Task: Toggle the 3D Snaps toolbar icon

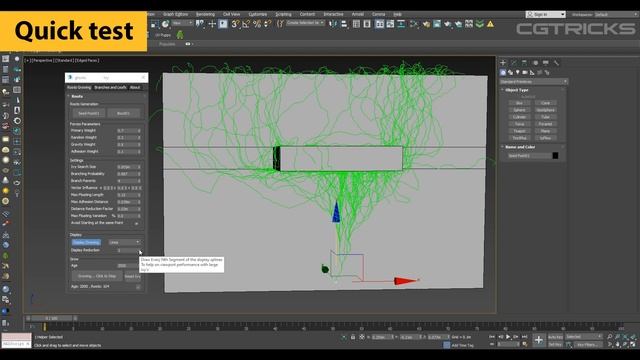Action: click(235, 24)
